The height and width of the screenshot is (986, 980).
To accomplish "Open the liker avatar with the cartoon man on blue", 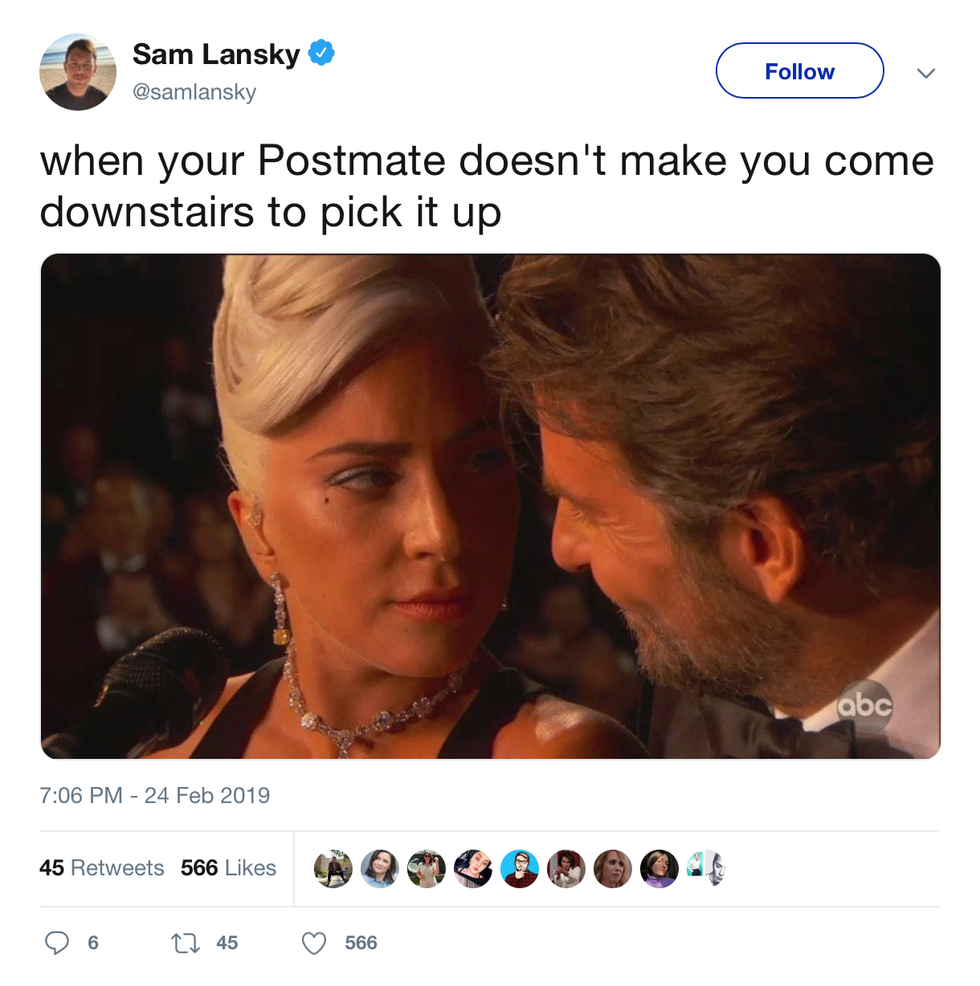I will (520, 868).
